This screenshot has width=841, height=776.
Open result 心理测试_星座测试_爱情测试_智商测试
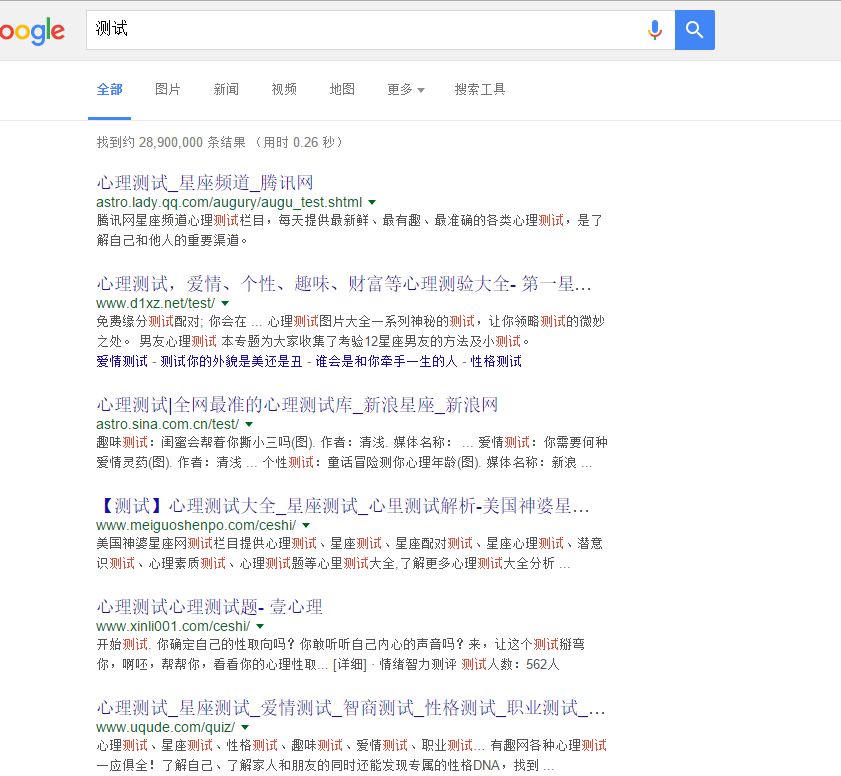(x=351, y=708)
